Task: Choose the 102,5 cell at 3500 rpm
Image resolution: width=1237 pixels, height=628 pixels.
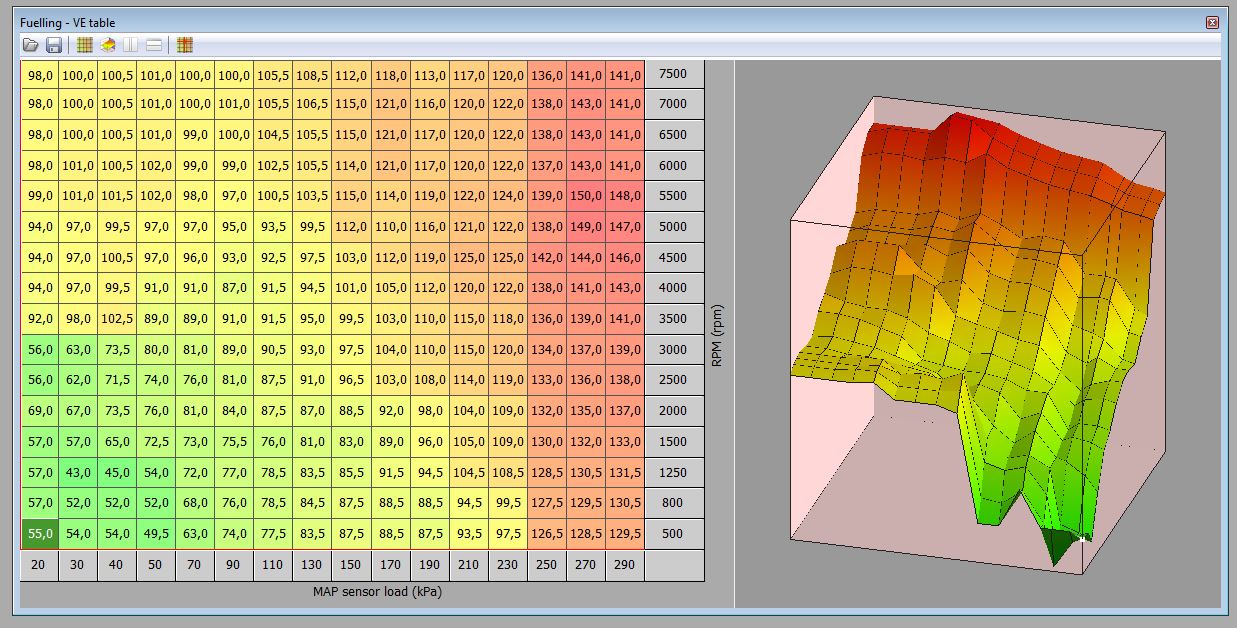Action: point(117,319)
